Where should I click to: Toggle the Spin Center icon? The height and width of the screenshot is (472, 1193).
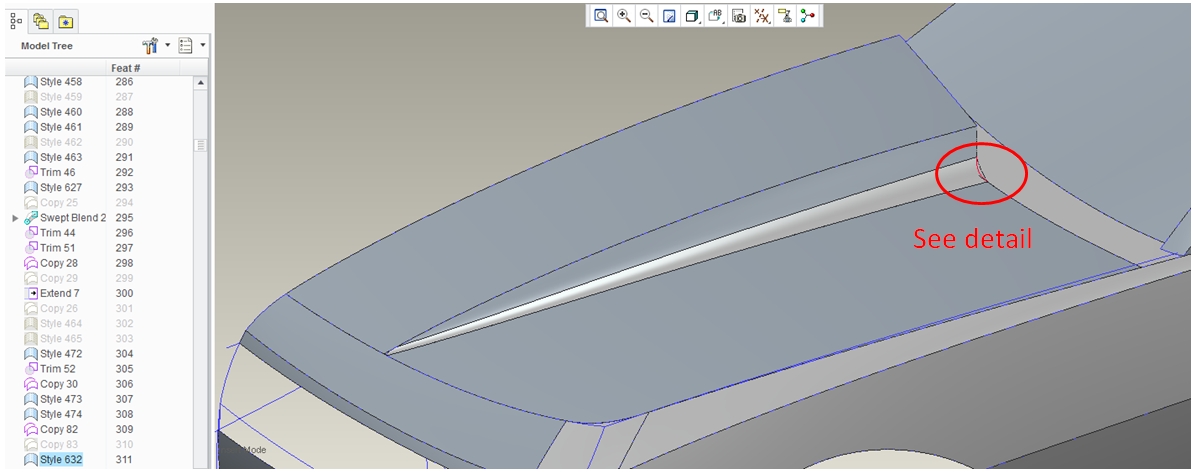point(808,16)
